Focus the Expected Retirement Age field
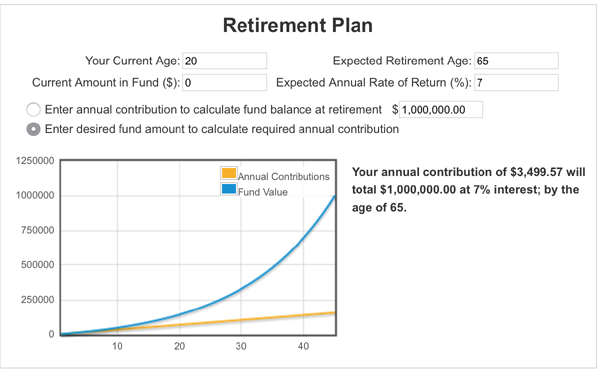Image resolution: width=600 pixels, height=371 pixels. point(516,61)
